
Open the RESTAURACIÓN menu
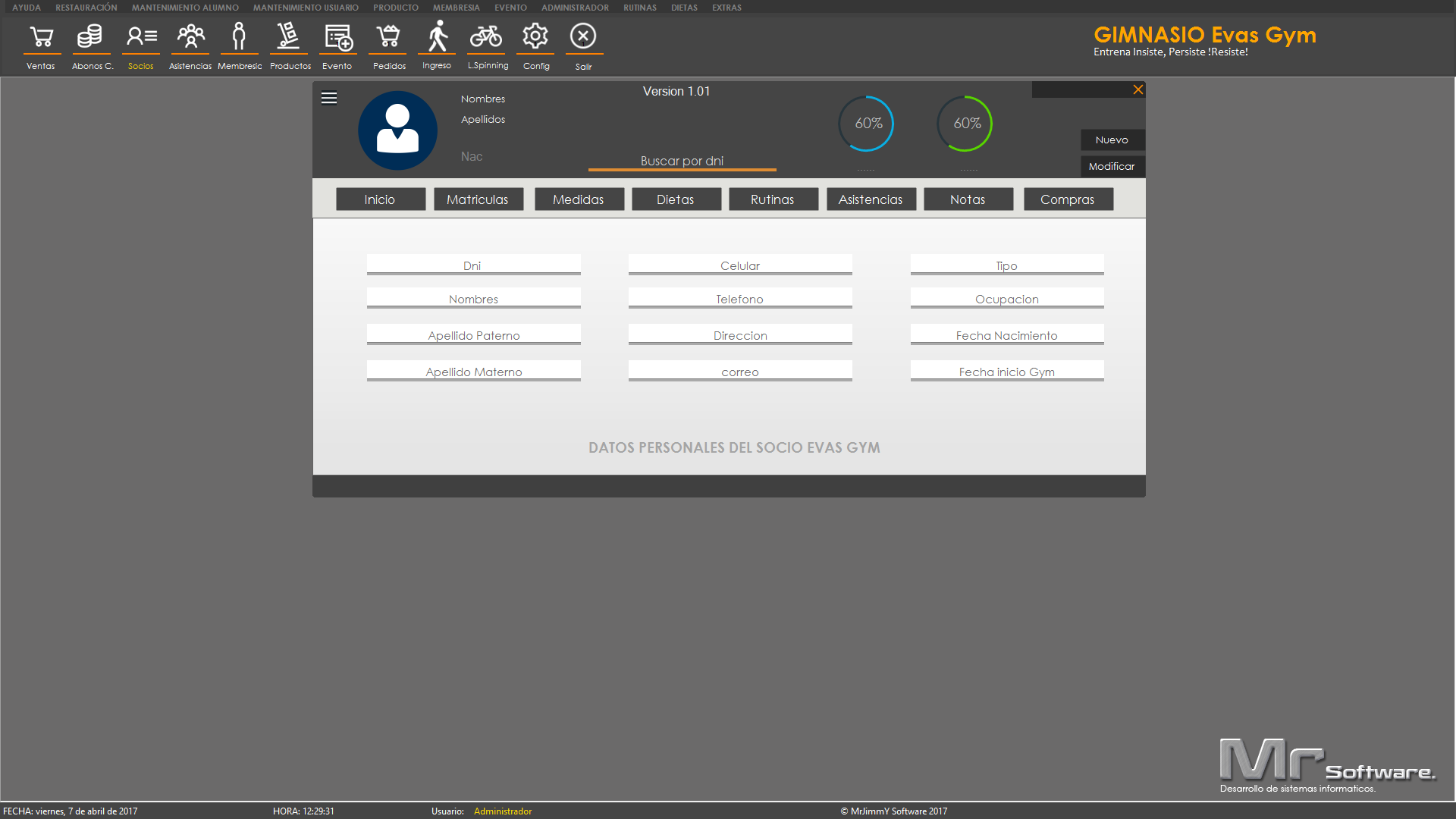coord(86,8)
